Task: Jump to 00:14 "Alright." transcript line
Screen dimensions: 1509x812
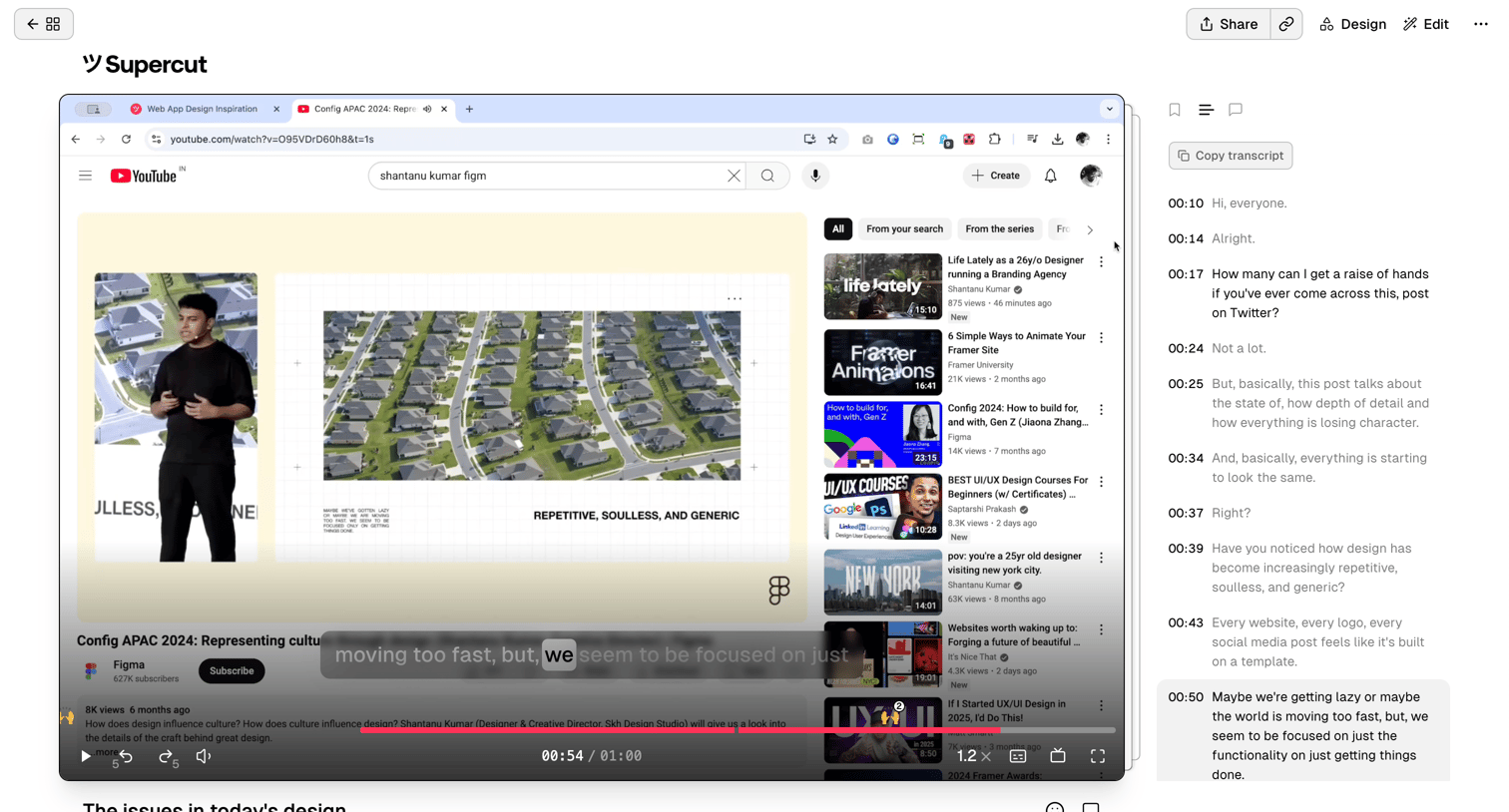Action: pyautogui.click(x=1303, y=239)
